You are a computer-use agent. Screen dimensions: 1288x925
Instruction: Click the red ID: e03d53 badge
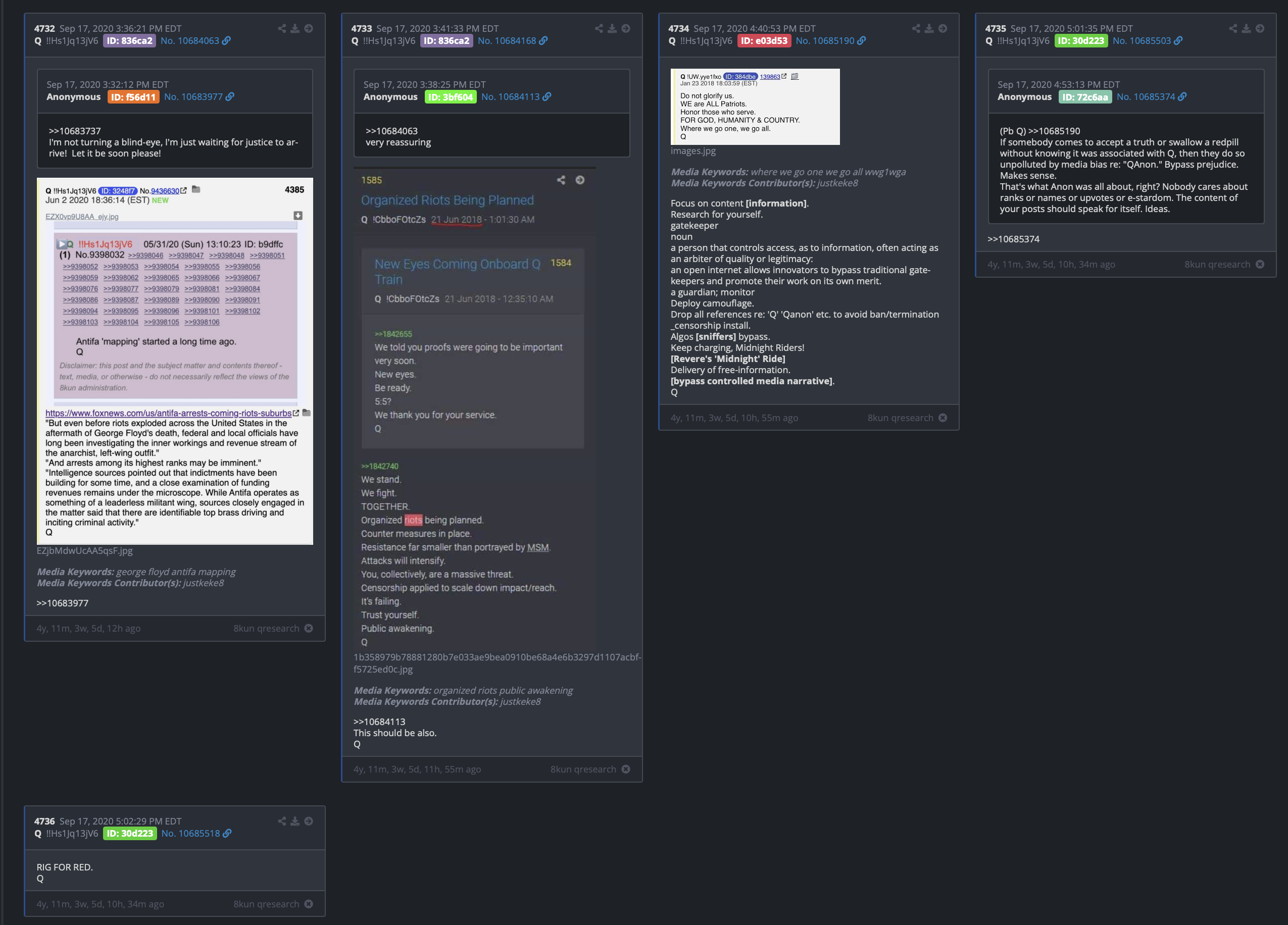point(764,41)
